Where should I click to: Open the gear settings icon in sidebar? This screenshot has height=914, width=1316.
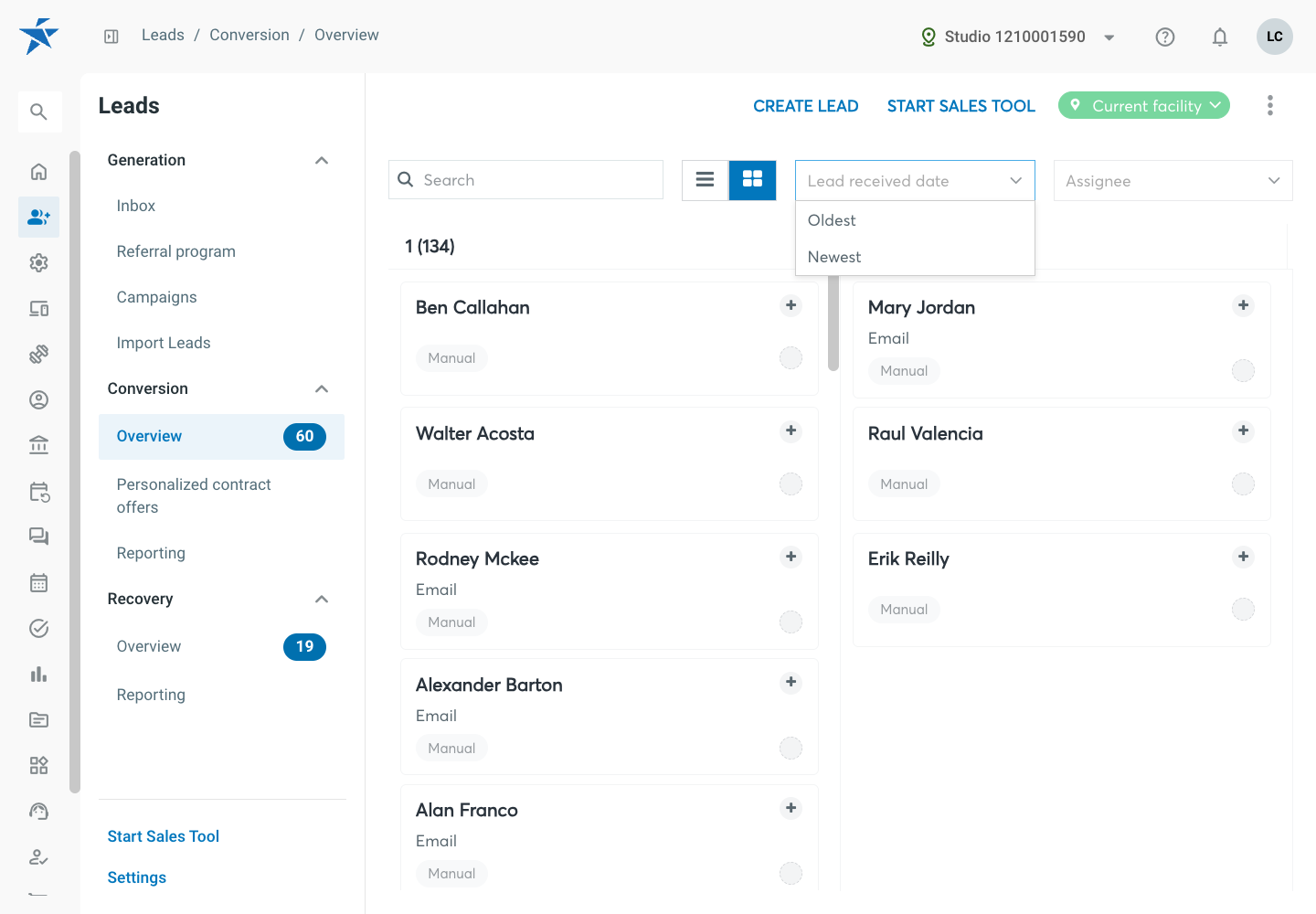click(x=38, y=263)
